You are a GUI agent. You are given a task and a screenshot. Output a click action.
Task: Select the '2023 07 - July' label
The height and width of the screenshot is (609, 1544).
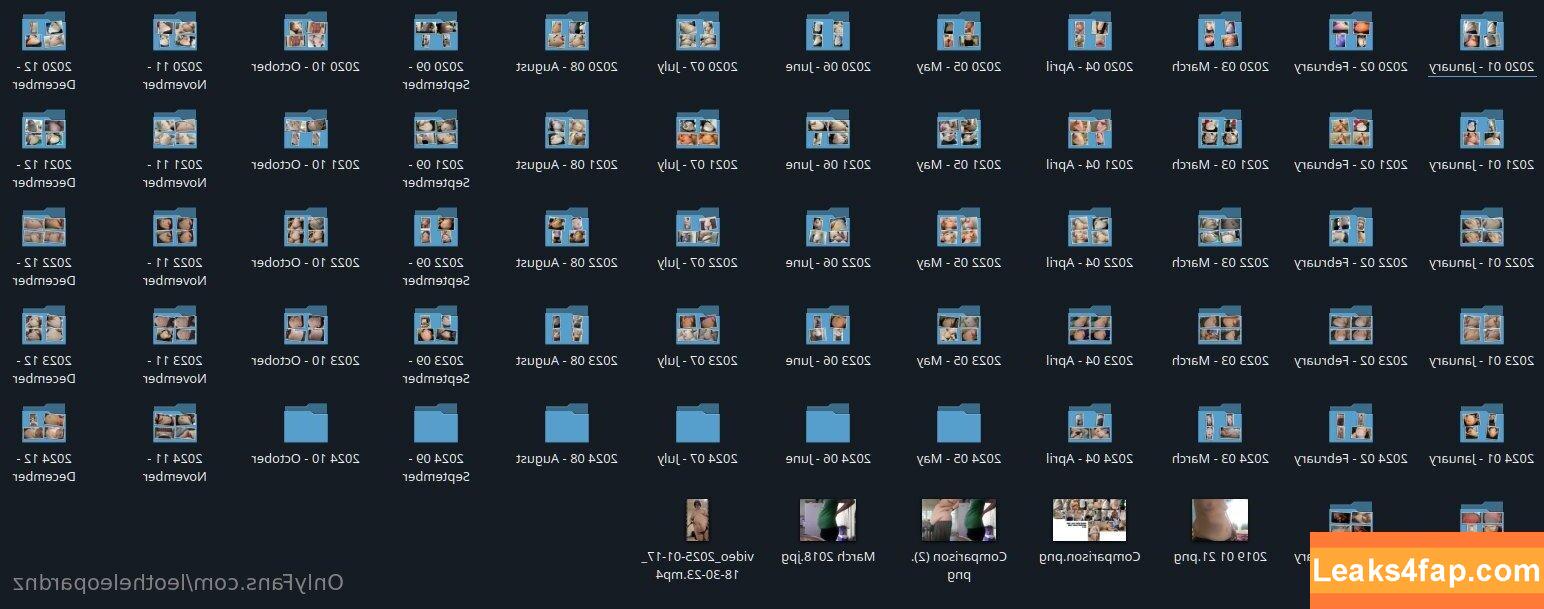click(x=698, y=360)
